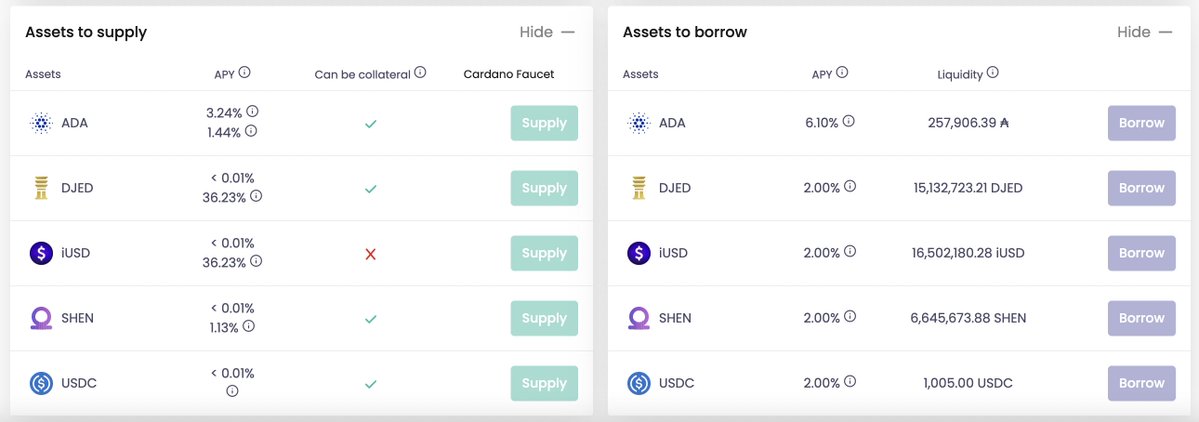Viewport: 1199px width, 422px height.
Task: Click the iUSD collateral red X mark
Action: point(370,254)
